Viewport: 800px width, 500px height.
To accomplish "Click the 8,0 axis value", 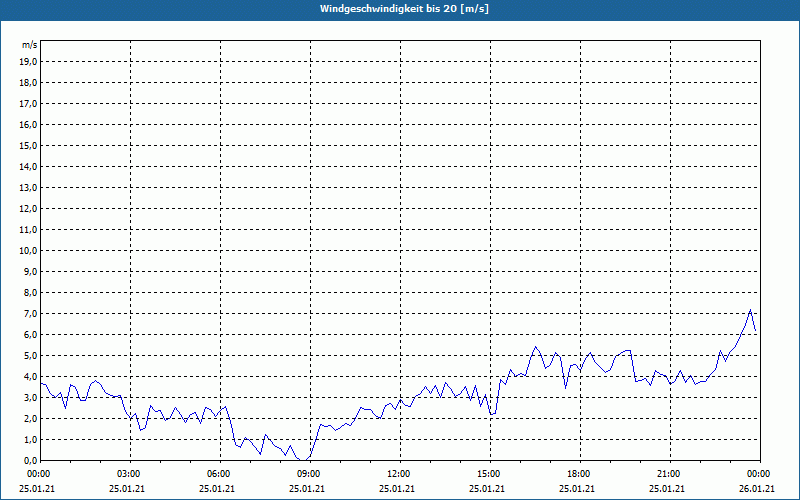I will pos(31,292).
